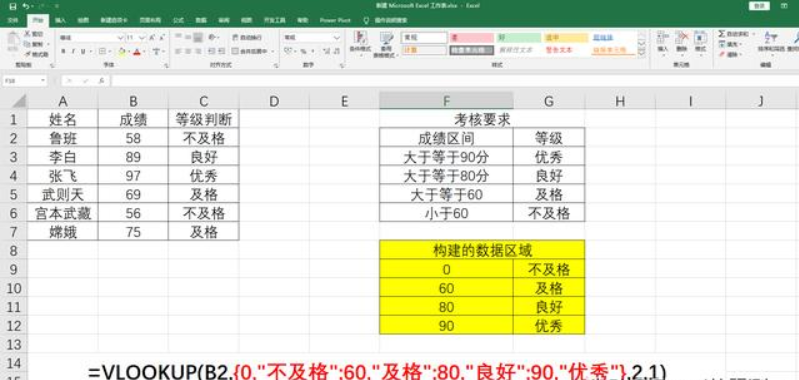
Task: Switch to the 开发工具 tab
Action: 275,20
